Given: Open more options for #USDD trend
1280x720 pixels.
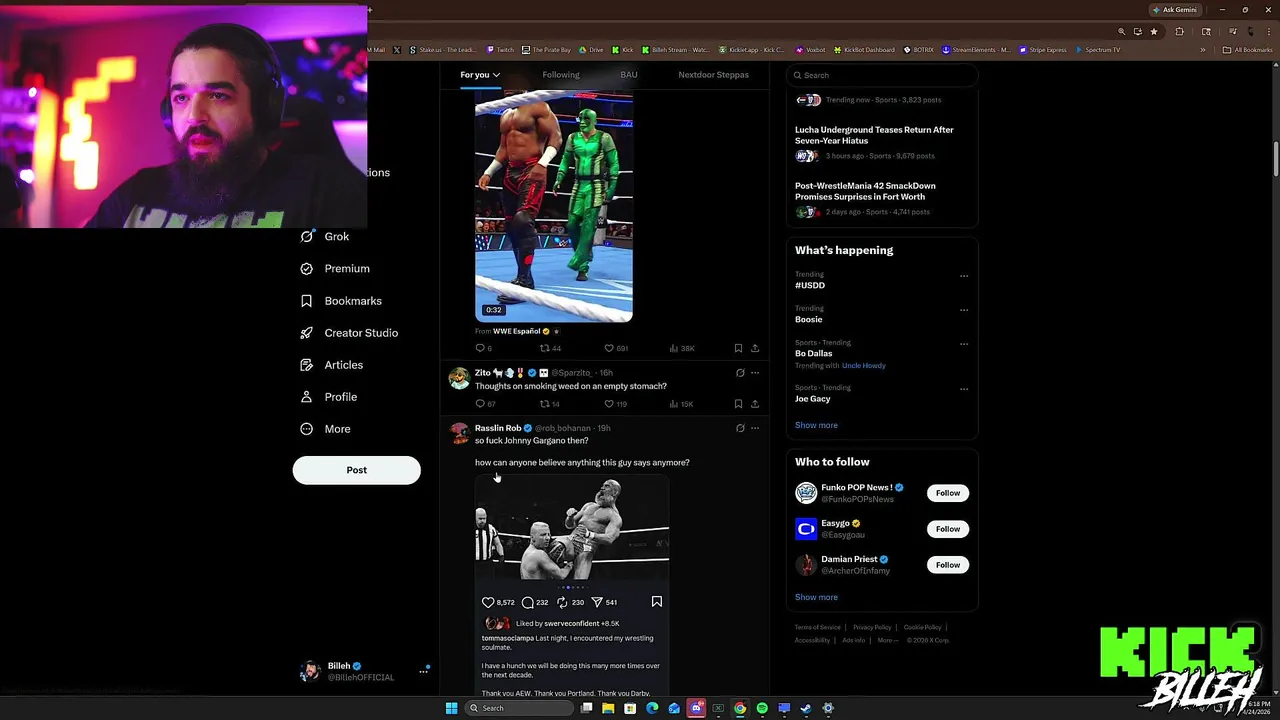Looking at the screenshot, I should pos(964,276).
